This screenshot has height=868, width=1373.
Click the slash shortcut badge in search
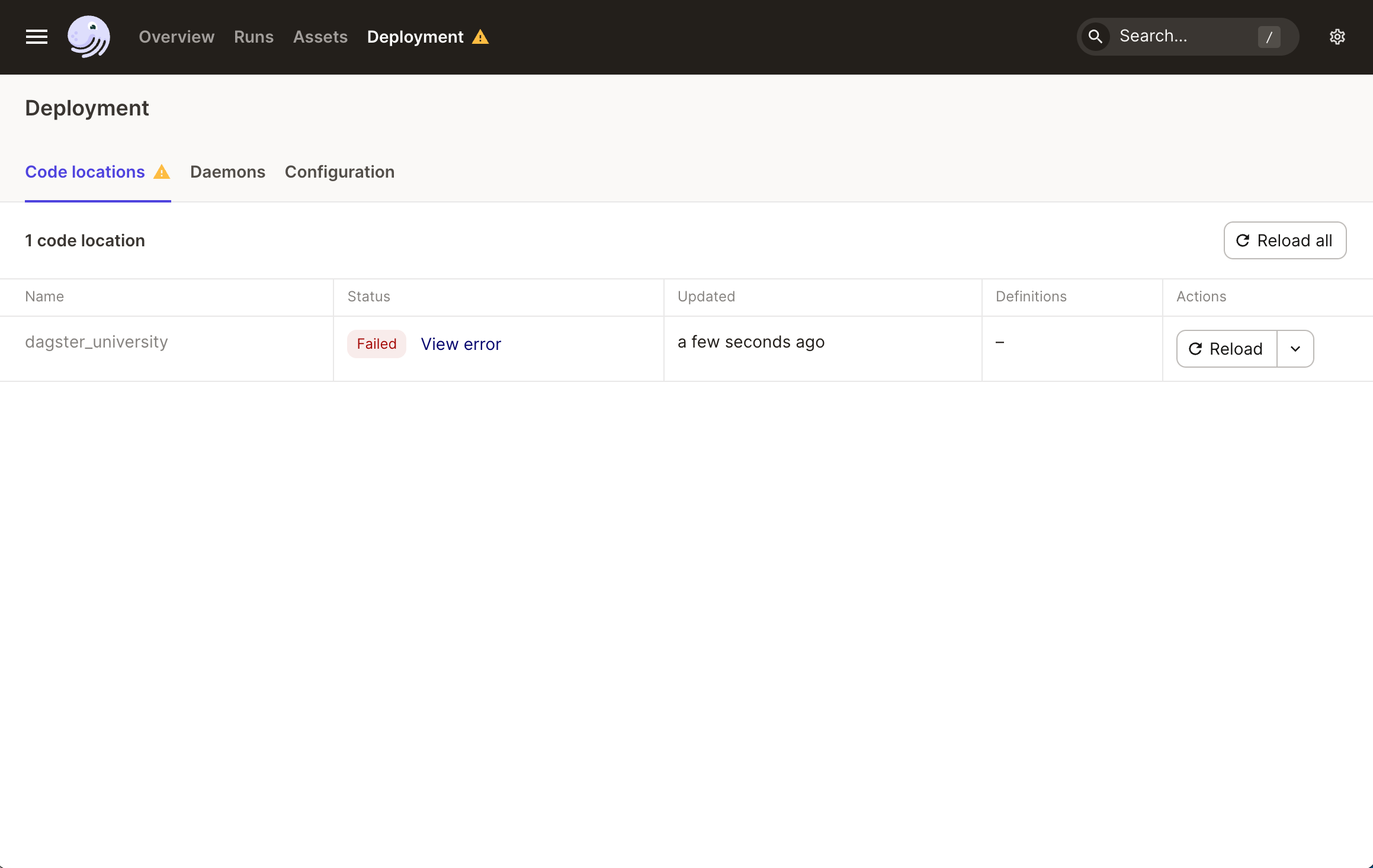[x=1269, y=37]
